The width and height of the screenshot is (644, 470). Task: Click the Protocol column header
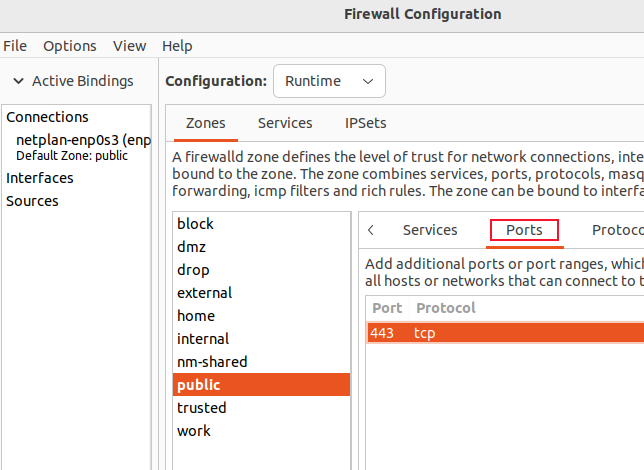(x=446, y=308)
